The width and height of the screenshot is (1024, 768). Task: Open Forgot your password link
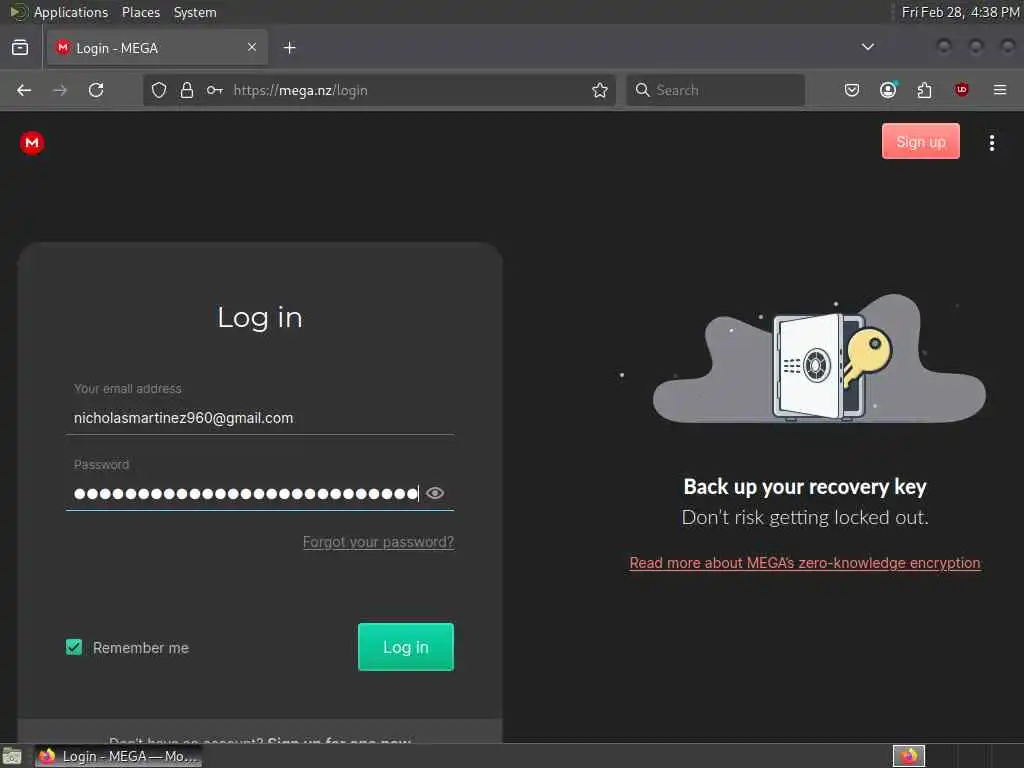[x=378, y=542]
